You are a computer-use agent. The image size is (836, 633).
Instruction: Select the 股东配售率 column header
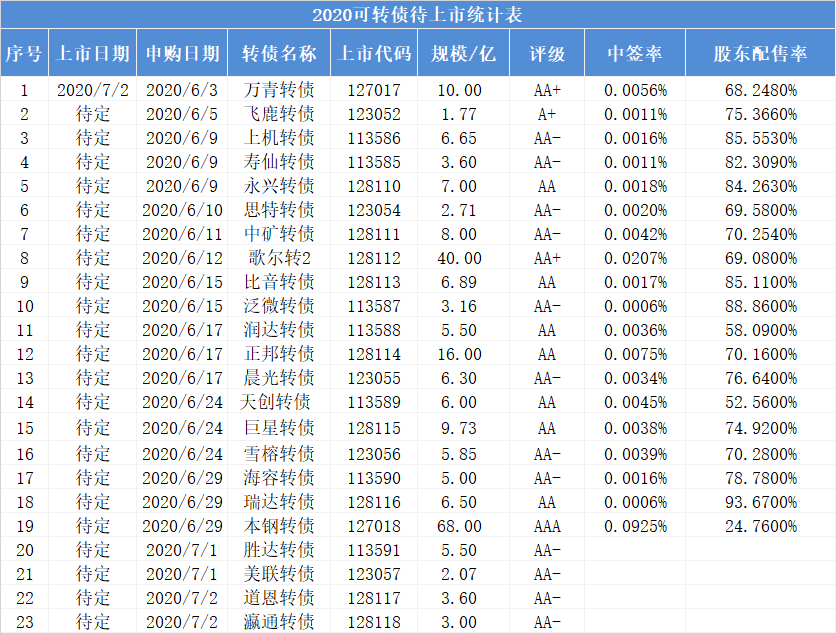click(x=760, y=53)
